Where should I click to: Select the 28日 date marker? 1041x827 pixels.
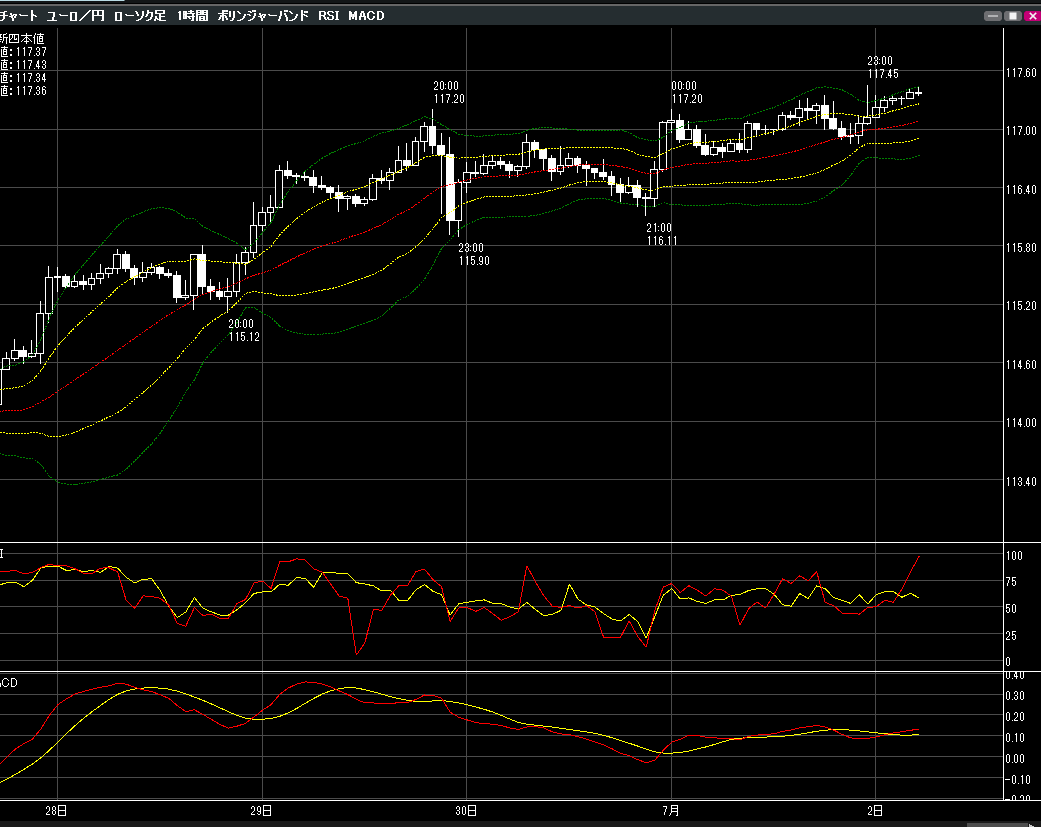(57, 809)
